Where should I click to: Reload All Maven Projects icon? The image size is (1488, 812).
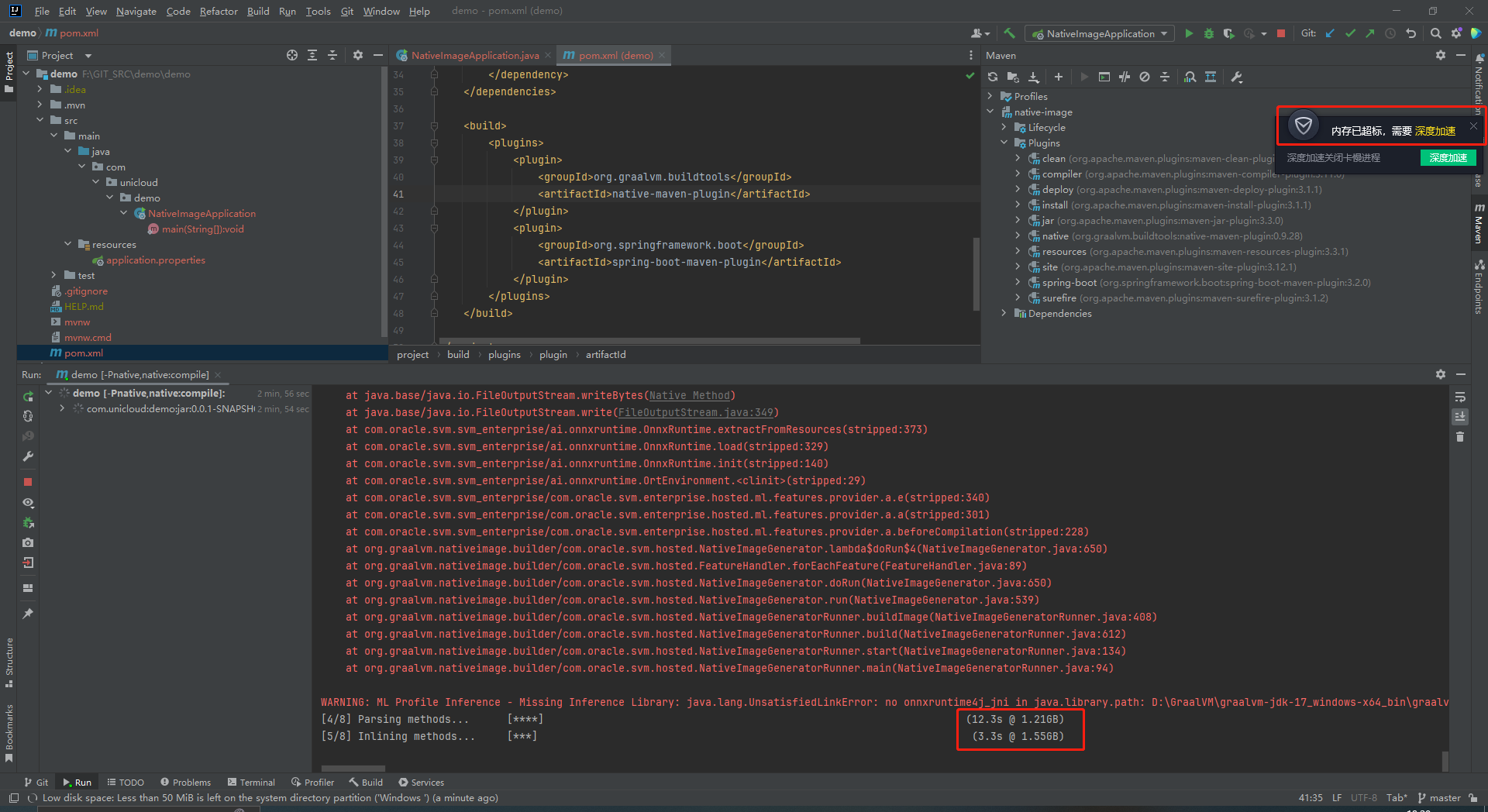pyautogui.click(x=993, y=77)
